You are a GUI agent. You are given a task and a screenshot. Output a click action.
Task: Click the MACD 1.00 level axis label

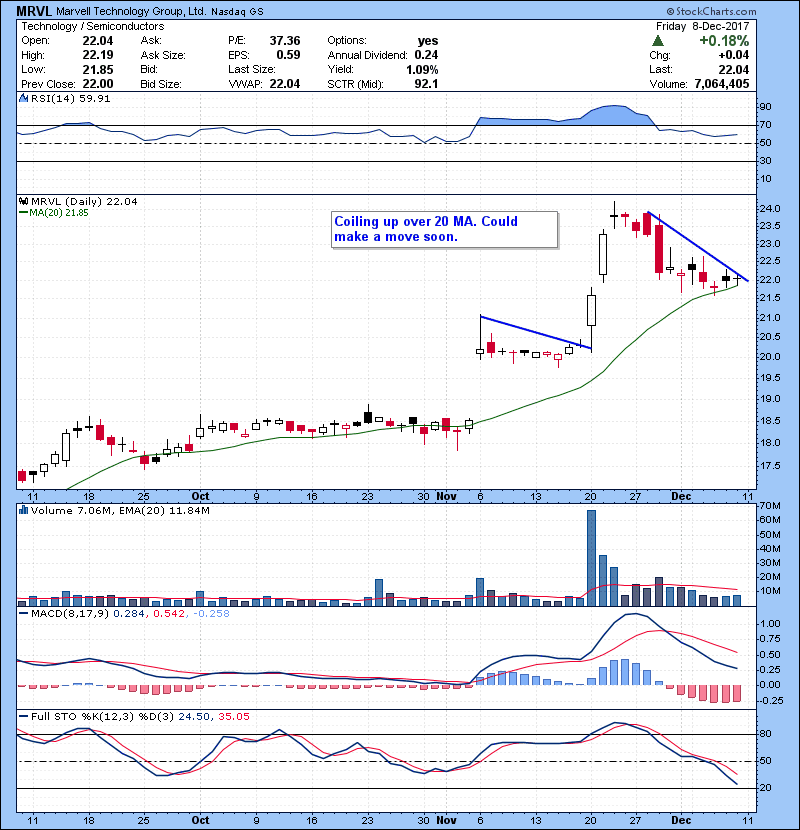tap(770, 624)
